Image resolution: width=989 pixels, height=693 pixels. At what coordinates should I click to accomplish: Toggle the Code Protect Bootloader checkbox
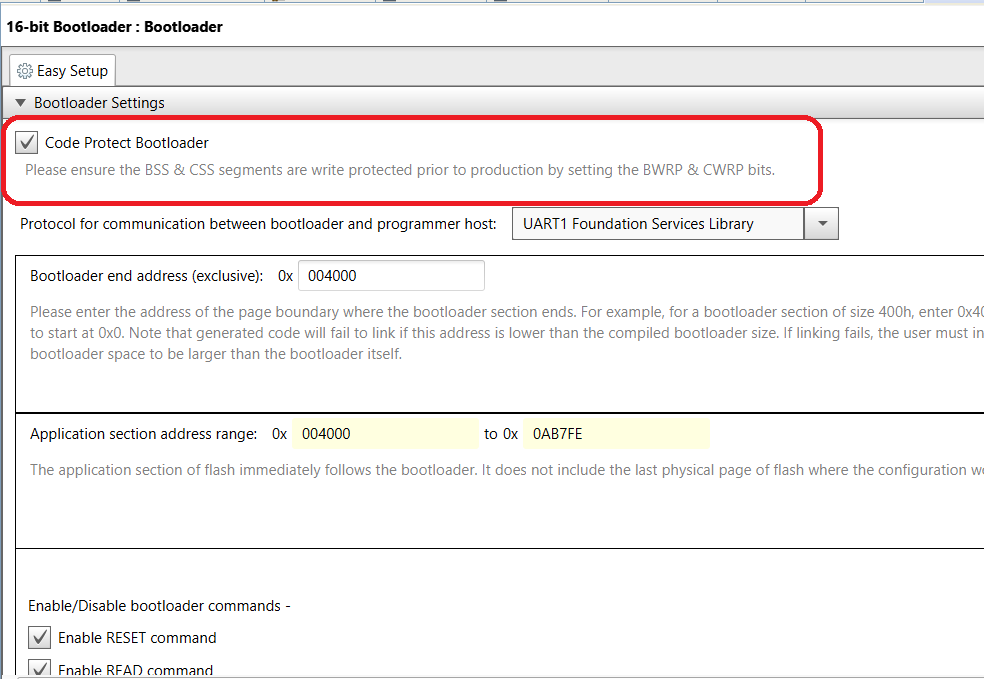(28, 143)
